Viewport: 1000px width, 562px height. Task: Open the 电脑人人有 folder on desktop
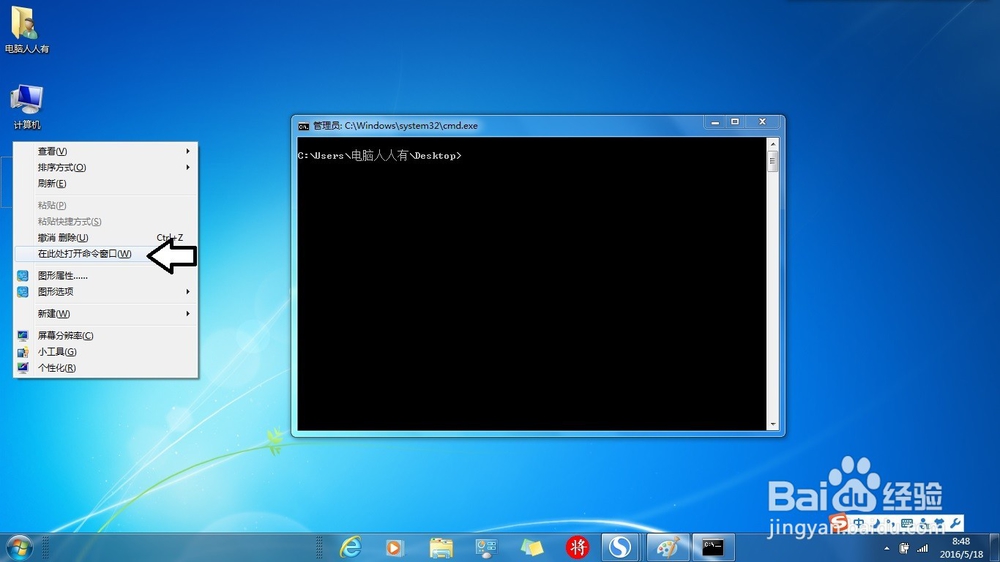pos(26,29)
